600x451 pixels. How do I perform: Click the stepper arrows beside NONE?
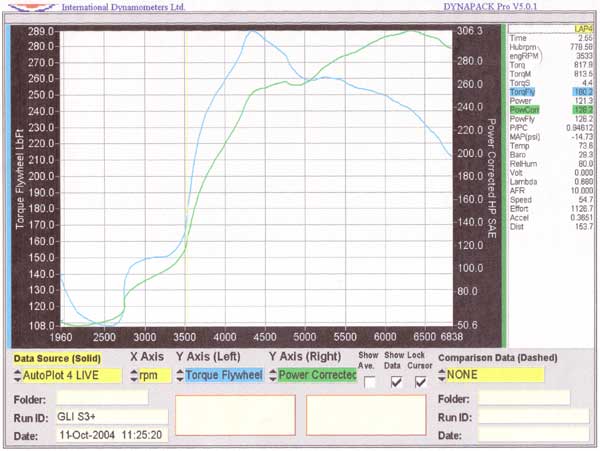(442, 375)
